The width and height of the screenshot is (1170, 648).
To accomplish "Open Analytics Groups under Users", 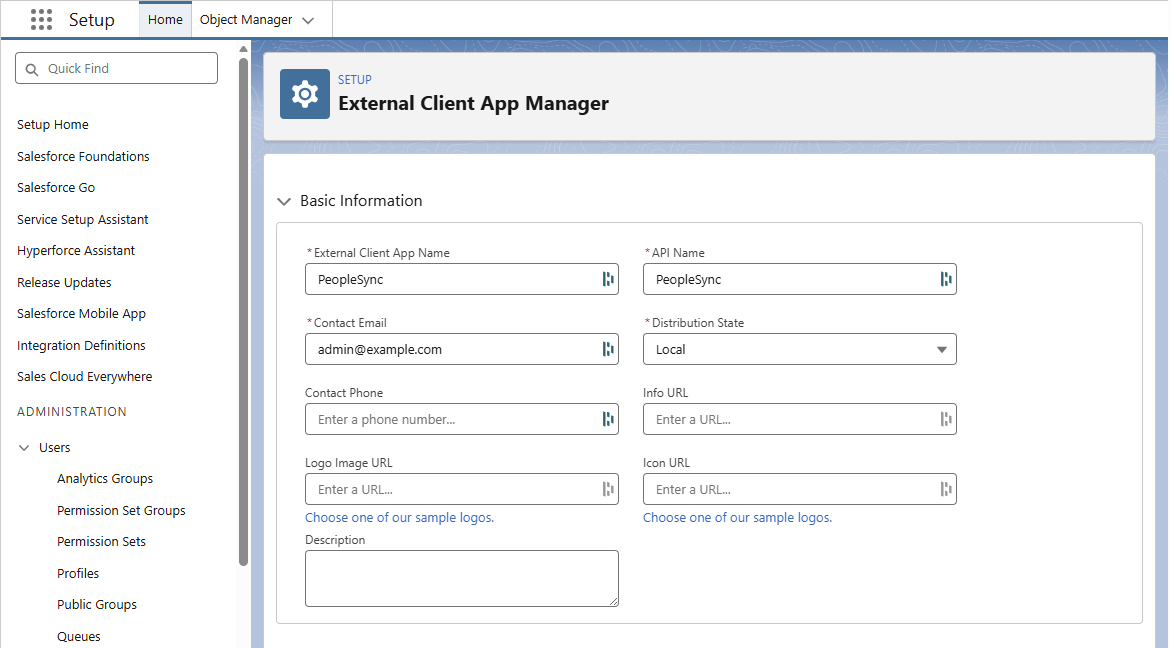I will point(105,479).
